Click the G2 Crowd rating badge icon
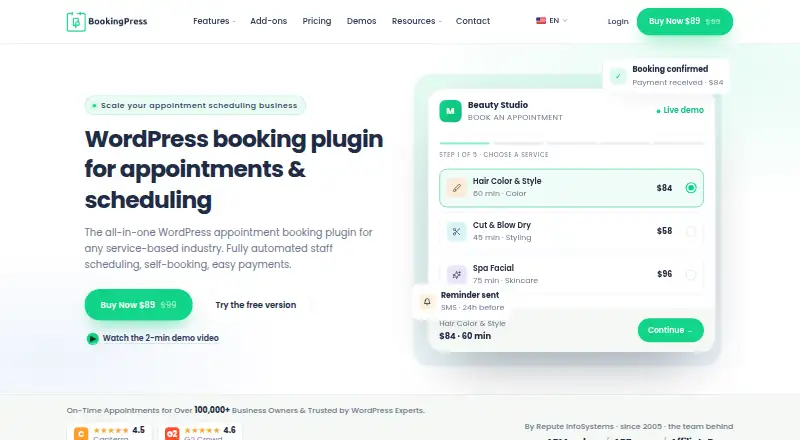This screenshot has height=440, width=800. click(172, 433)
